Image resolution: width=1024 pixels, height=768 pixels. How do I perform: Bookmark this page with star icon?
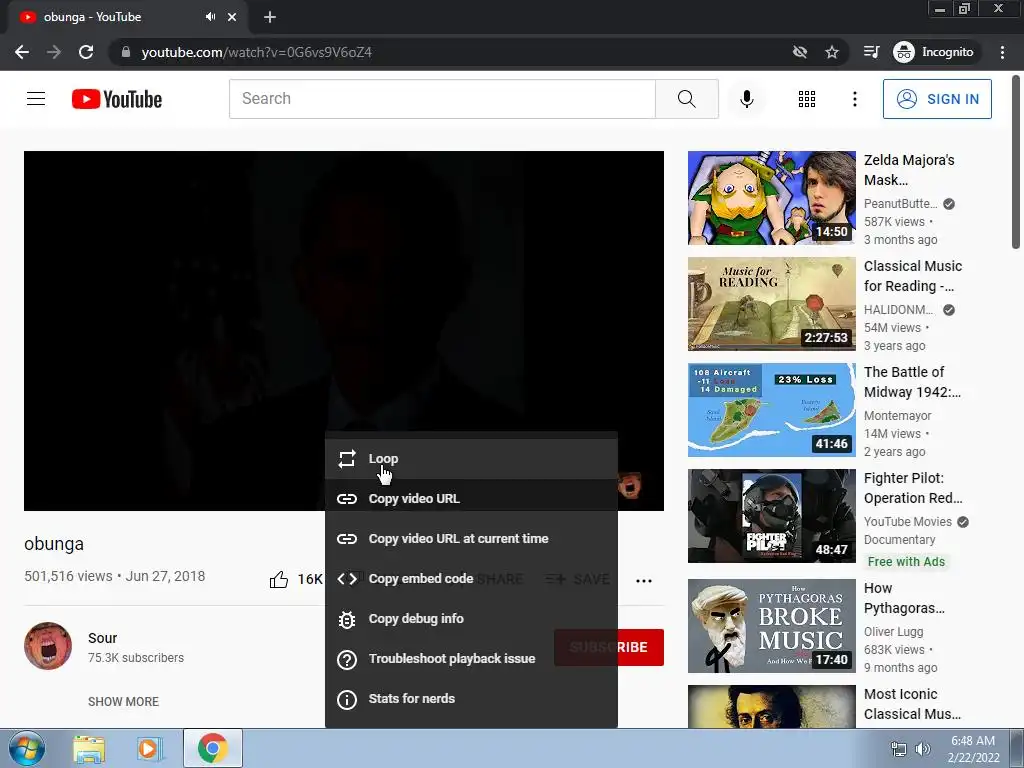click(x=831, y=52)
